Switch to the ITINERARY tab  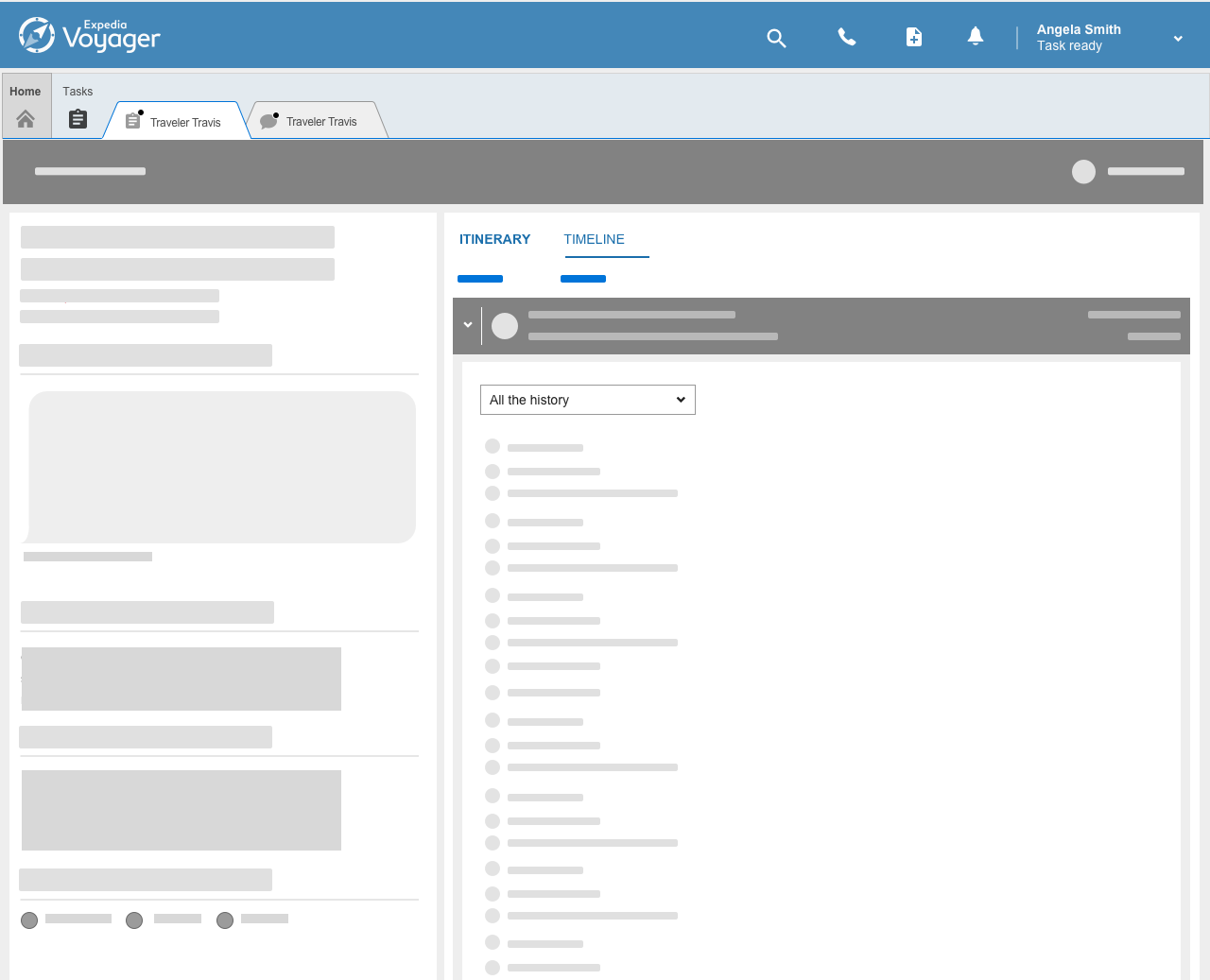pos(494,239)
